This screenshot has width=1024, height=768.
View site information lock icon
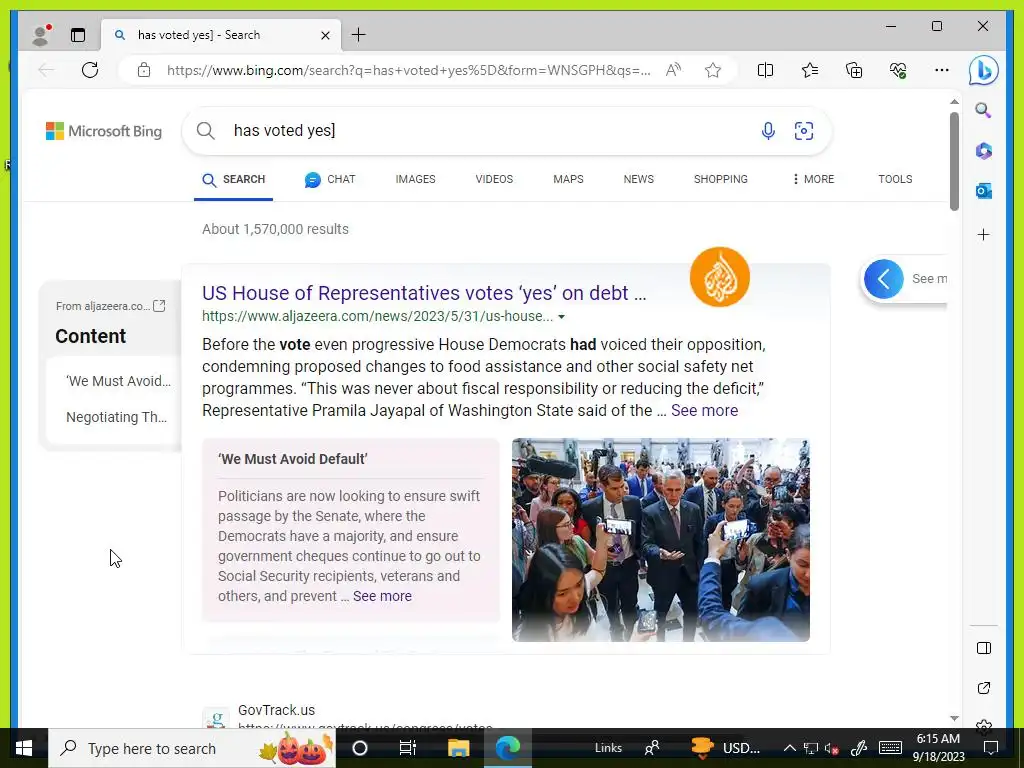click(x=144, y=70)
